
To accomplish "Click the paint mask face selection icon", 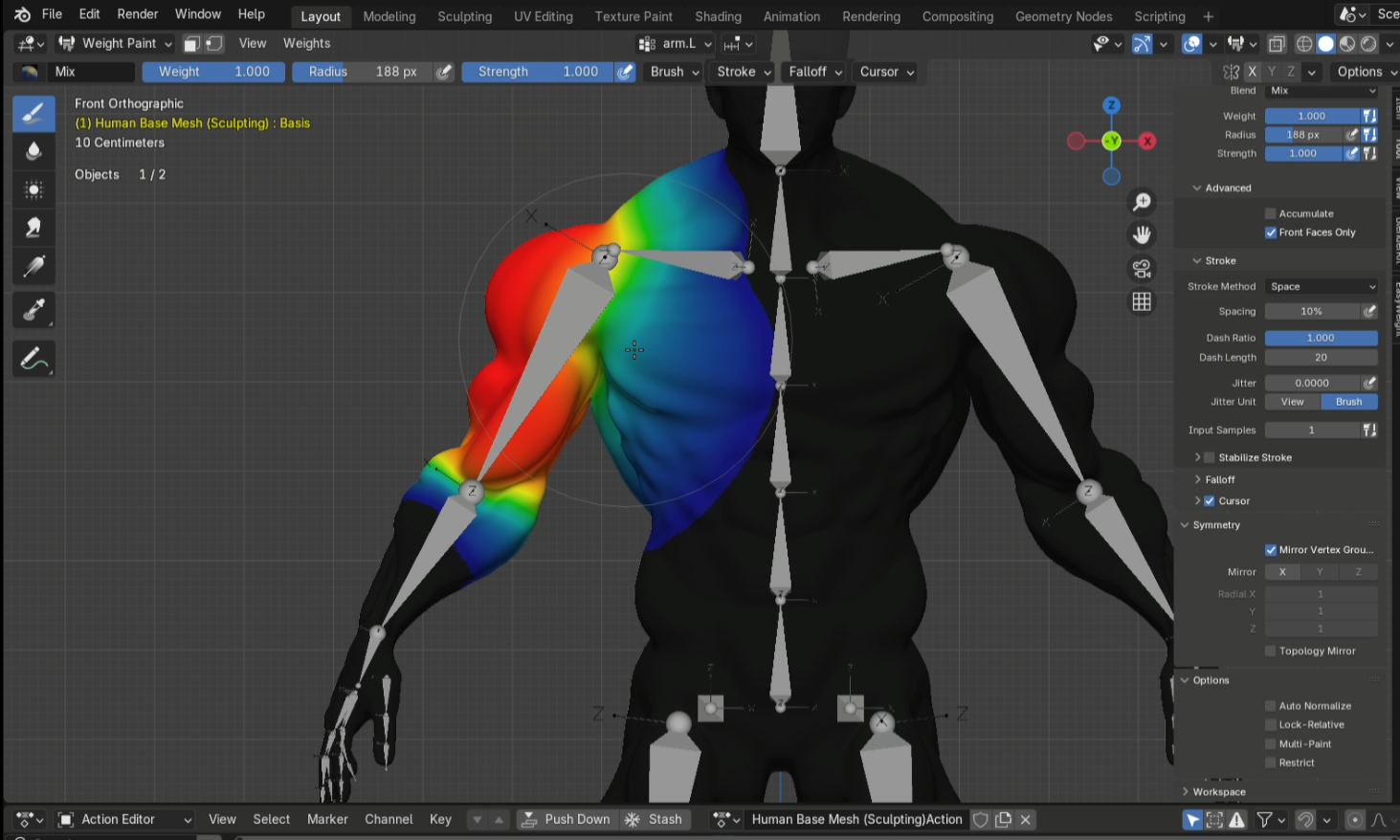I will (x=192, y=44).
